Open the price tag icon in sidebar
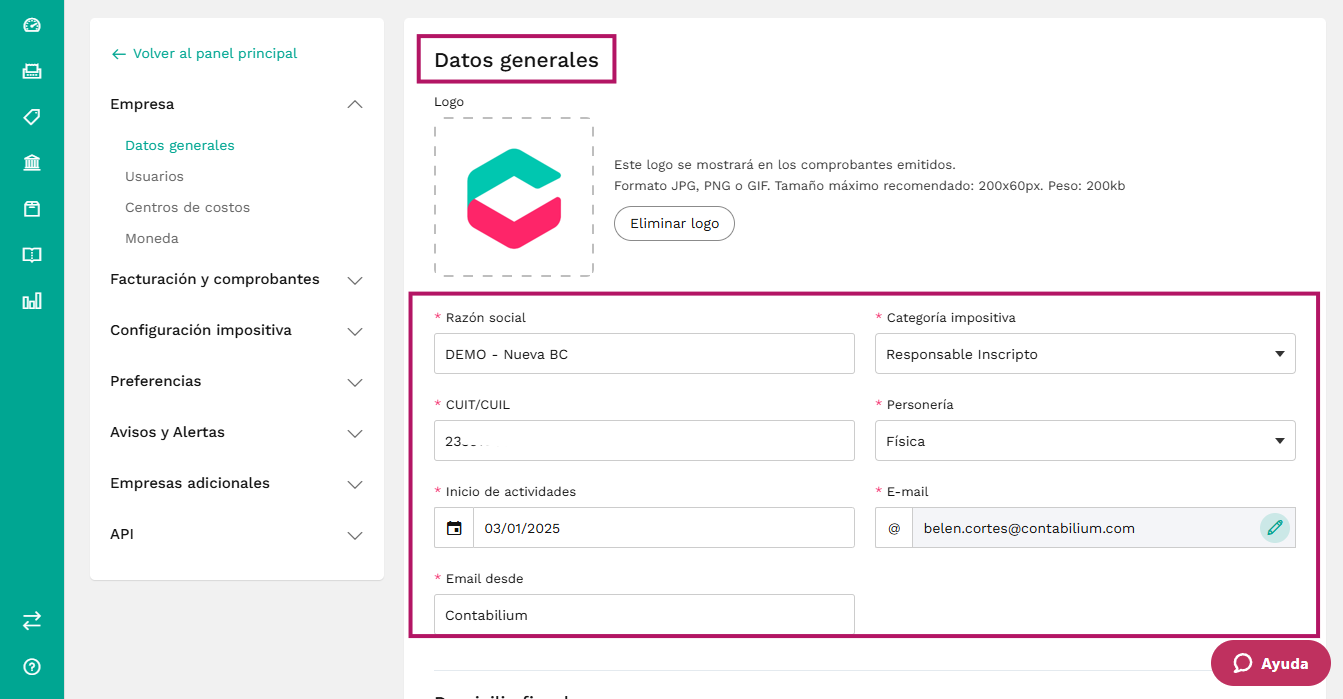This screenshot has width=1343, height=699. click(32, 117)
